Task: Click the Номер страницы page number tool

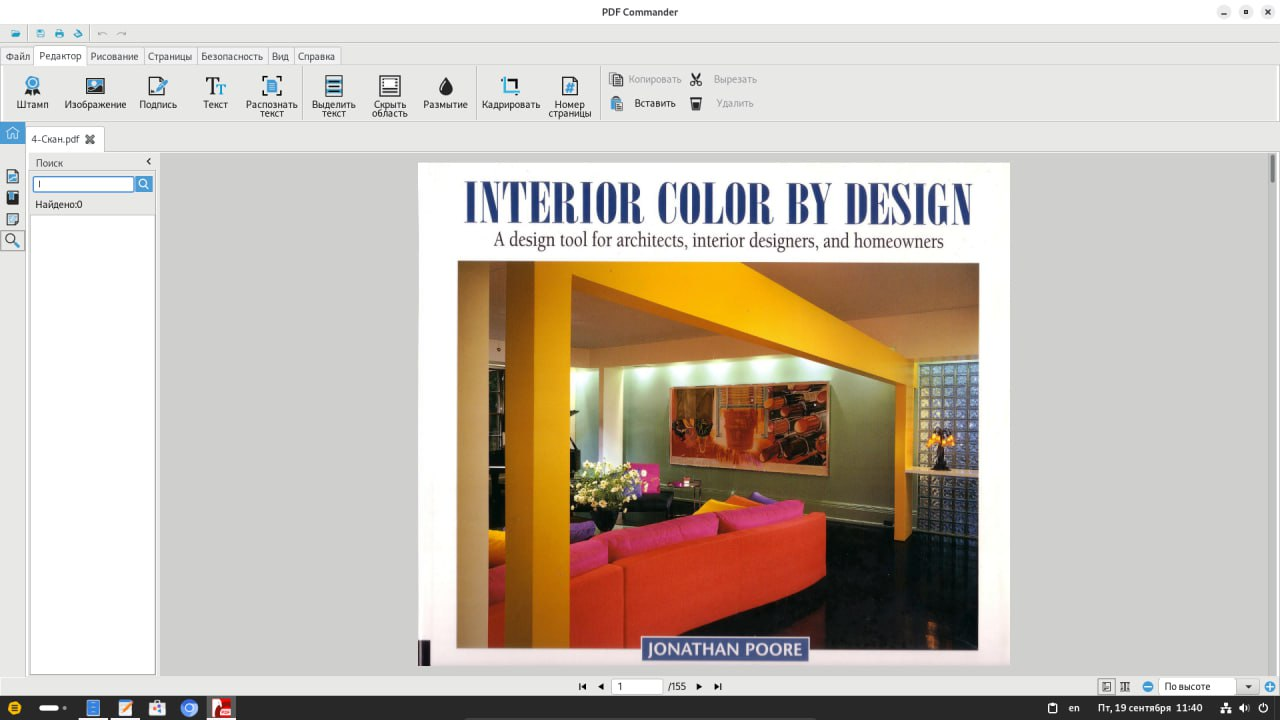Action: (569, 95)
